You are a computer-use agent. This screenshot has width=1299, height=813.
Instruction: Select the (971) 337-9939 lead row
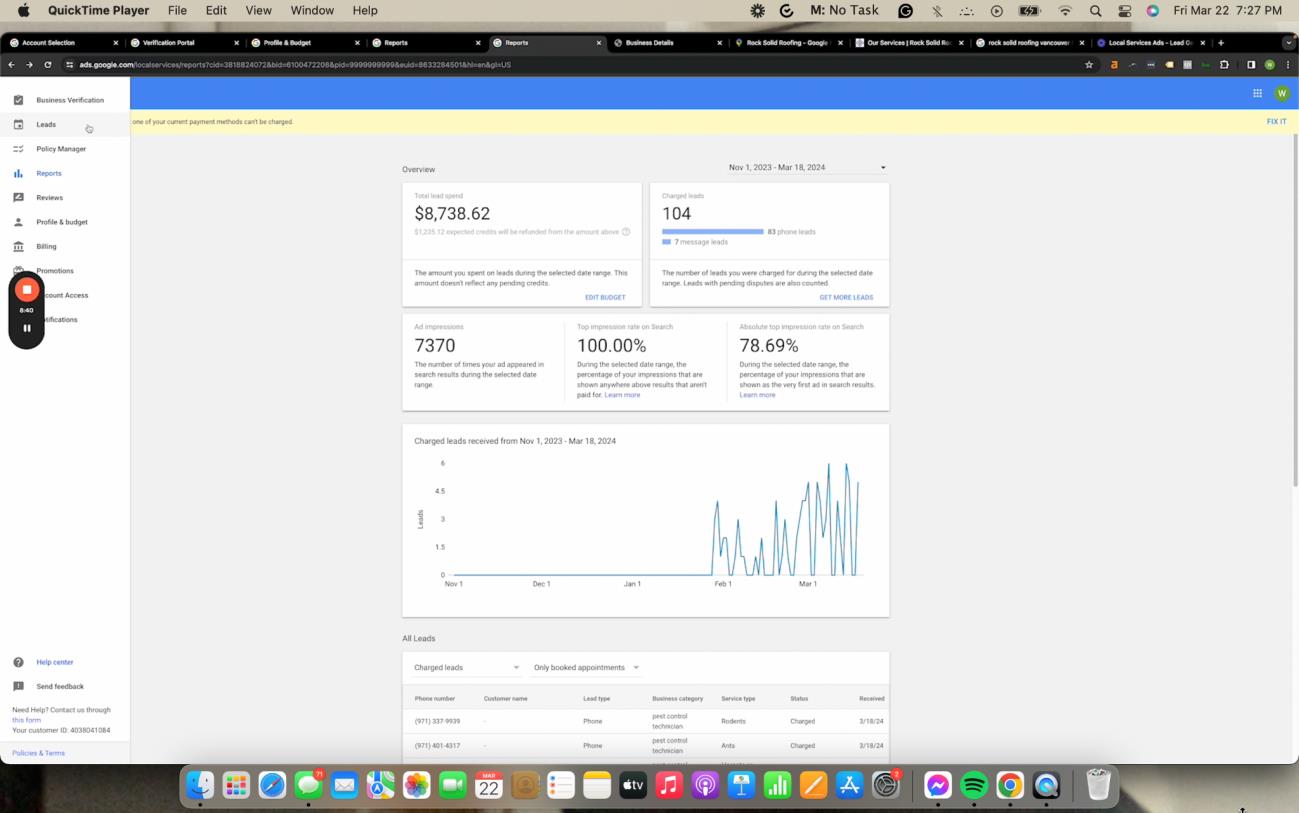(x=645, y=721)
